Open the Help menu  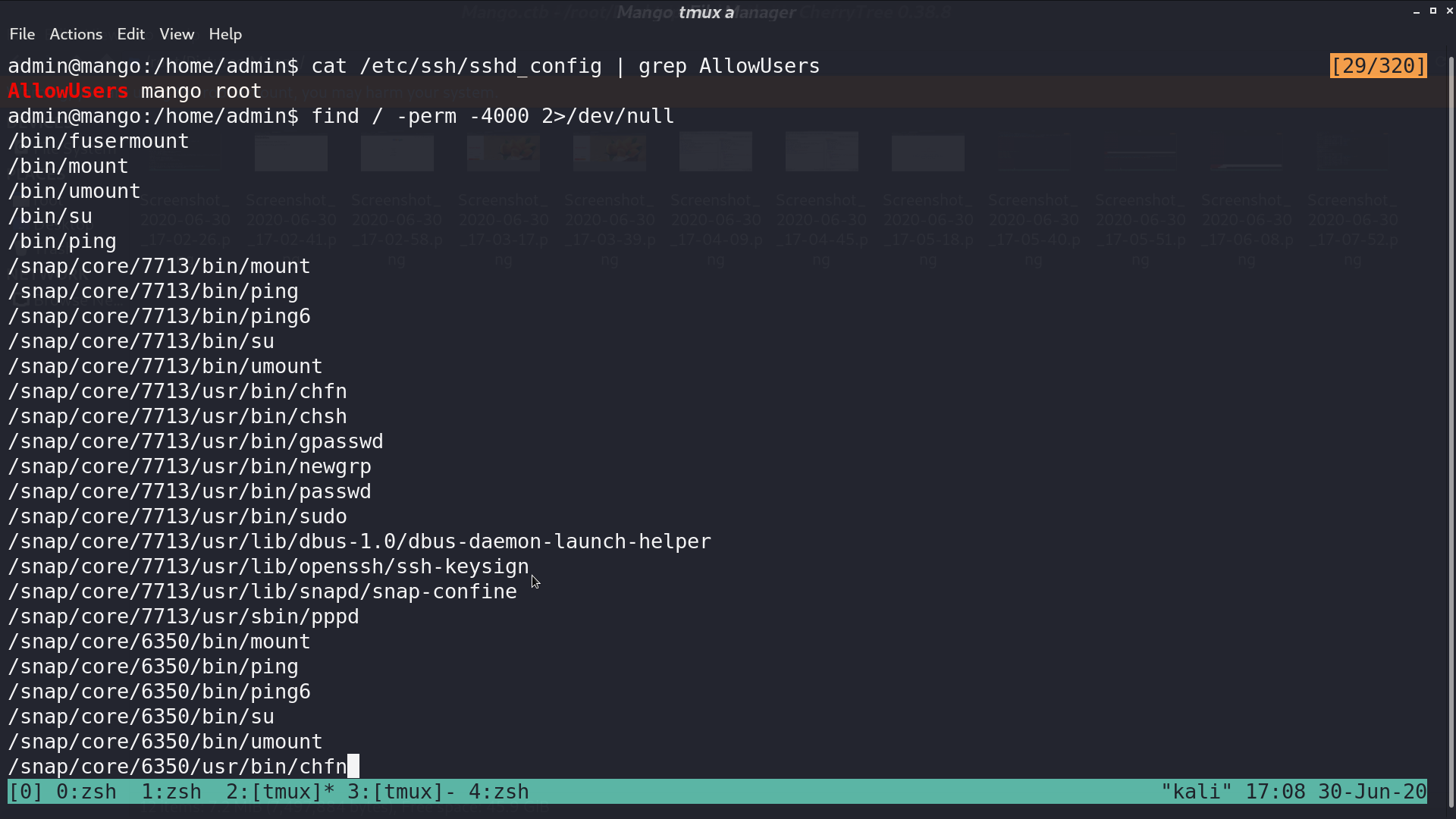coord(225,34)
